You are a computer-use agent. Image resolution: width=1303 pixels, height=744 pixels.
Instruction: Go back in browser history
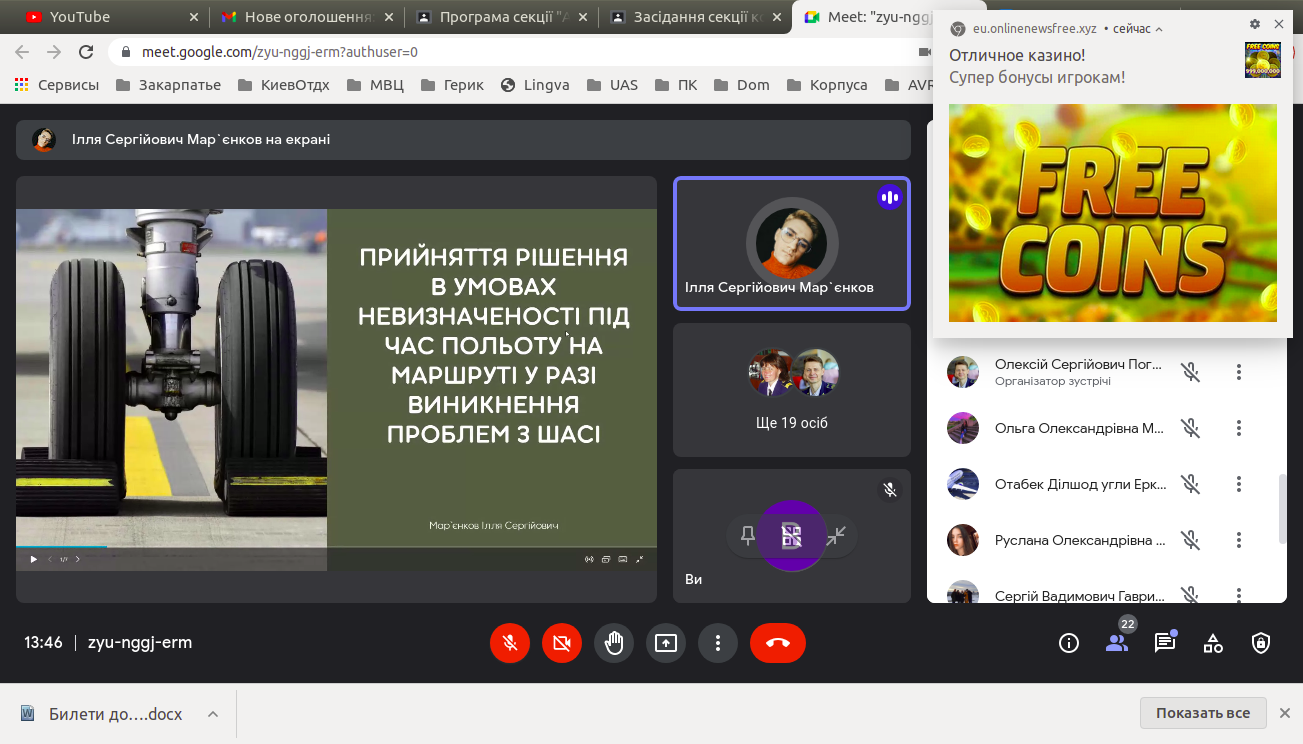pos(22,52)
